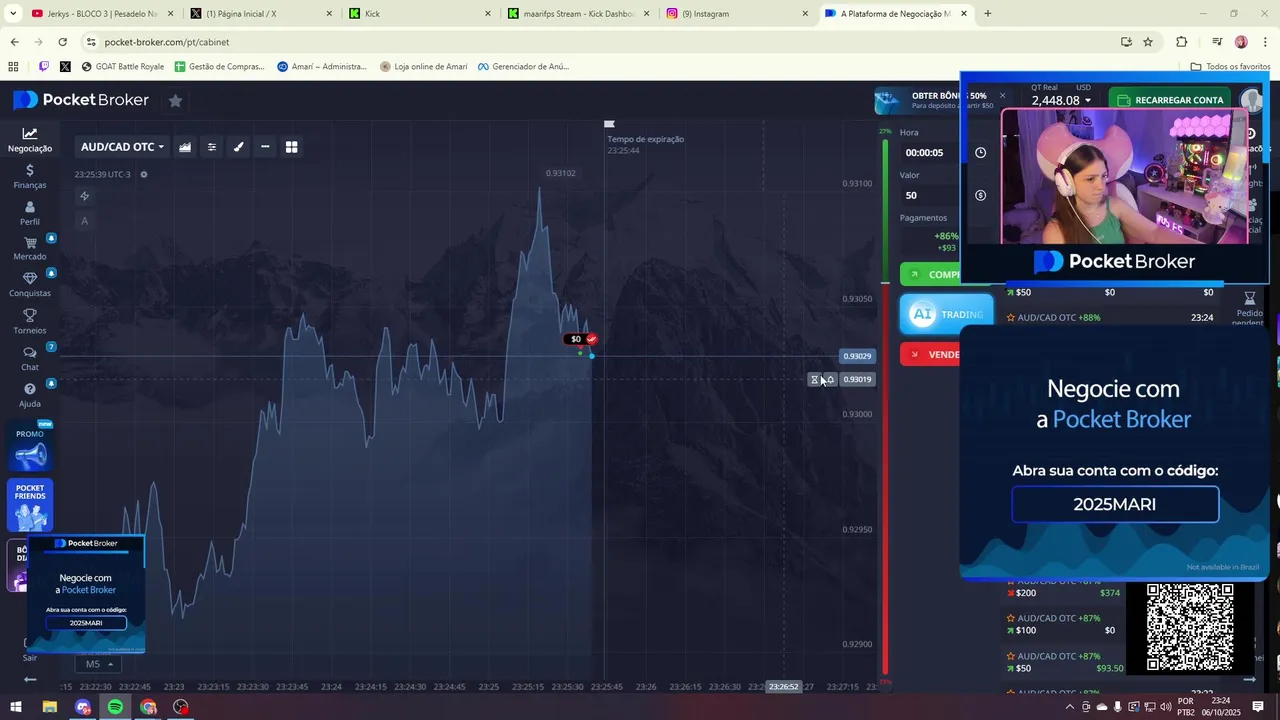Image resolution: width=1280 pixels, height=720 pixels.
Task: Open the browser extensions puzzle icon
Action: click(x=1182, y=42)
